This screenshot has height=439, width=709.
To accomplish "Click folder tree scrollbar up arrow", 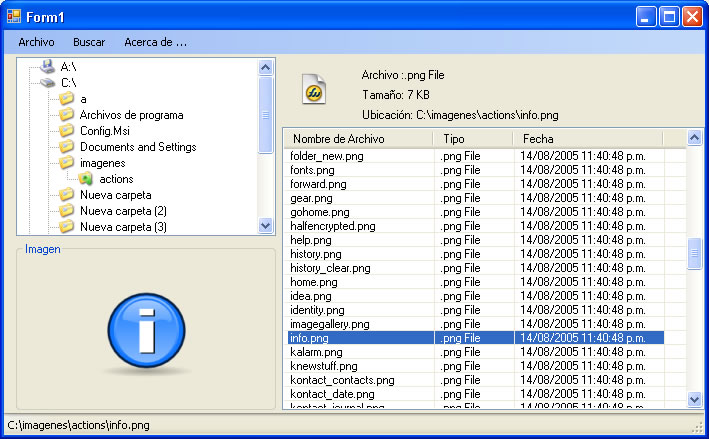I will [x=265, y=67].
